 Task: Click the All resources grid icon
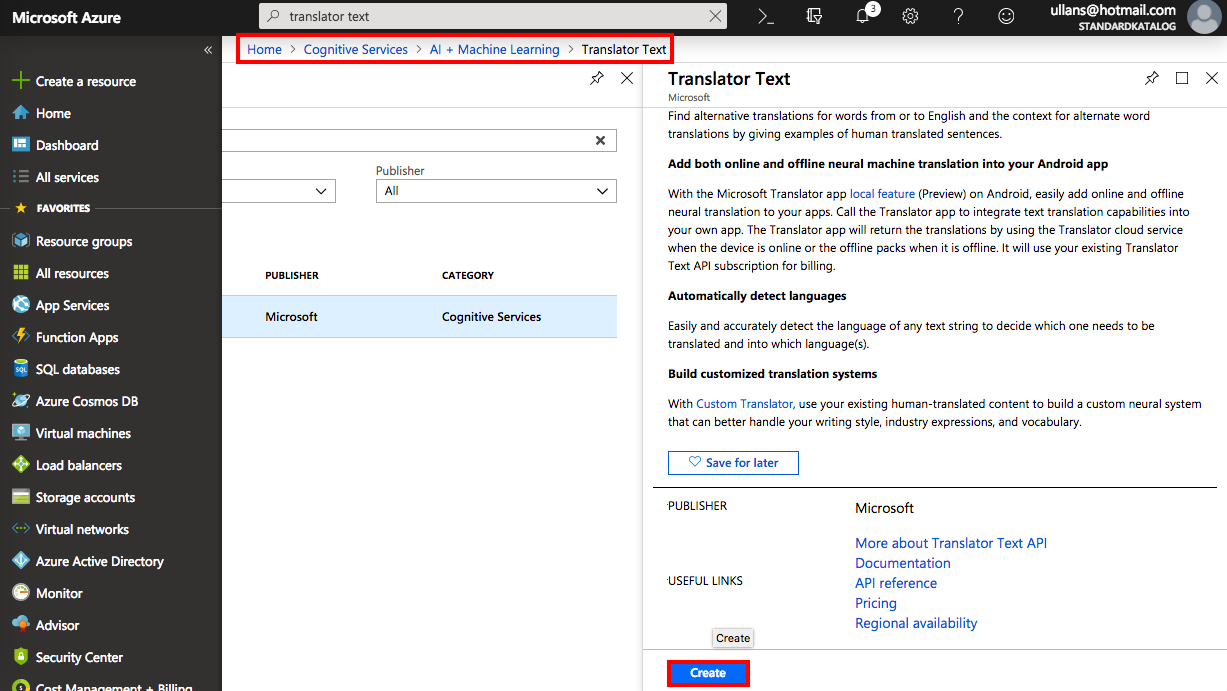pyautogui.click(x=20, y=273)
